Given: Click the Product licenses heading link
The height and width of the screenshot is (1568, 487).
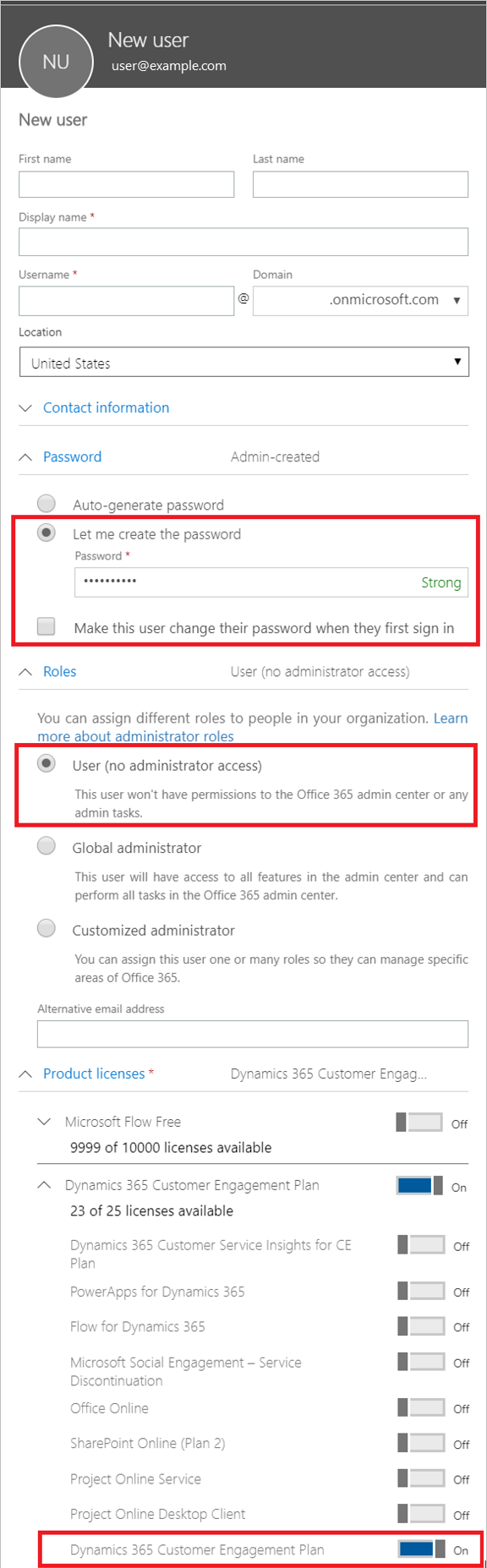Looking at the screenshot, I should (94, 1074).
